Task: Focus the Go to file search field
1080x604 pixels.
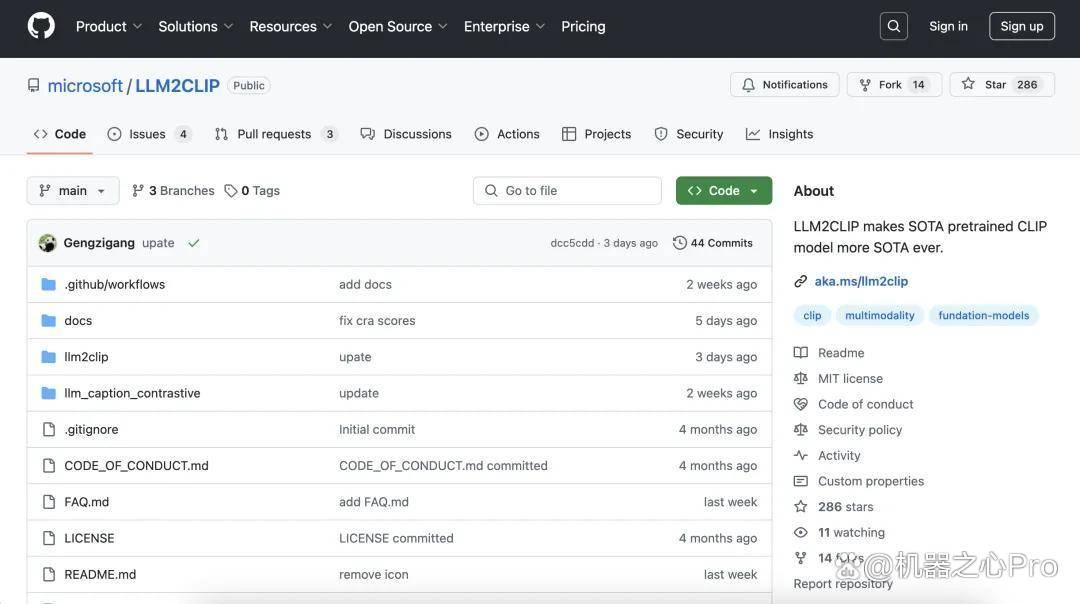Action: tap(568, 191)
